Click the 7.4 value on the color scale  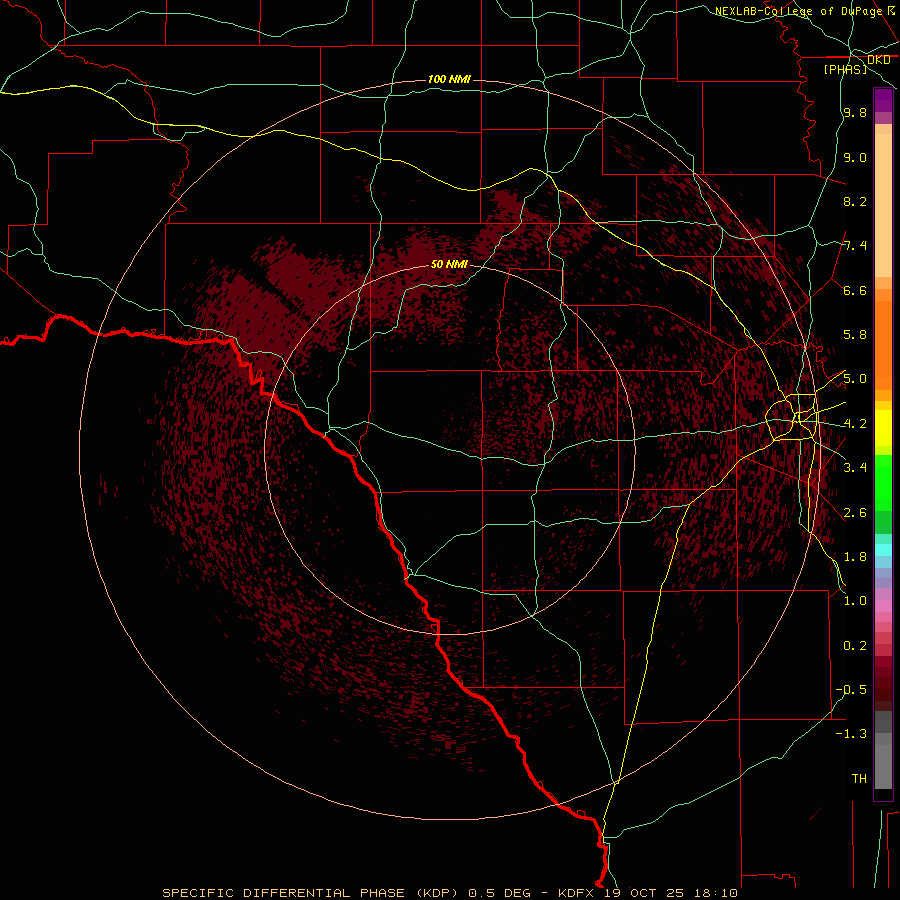[x=855, y=246]
